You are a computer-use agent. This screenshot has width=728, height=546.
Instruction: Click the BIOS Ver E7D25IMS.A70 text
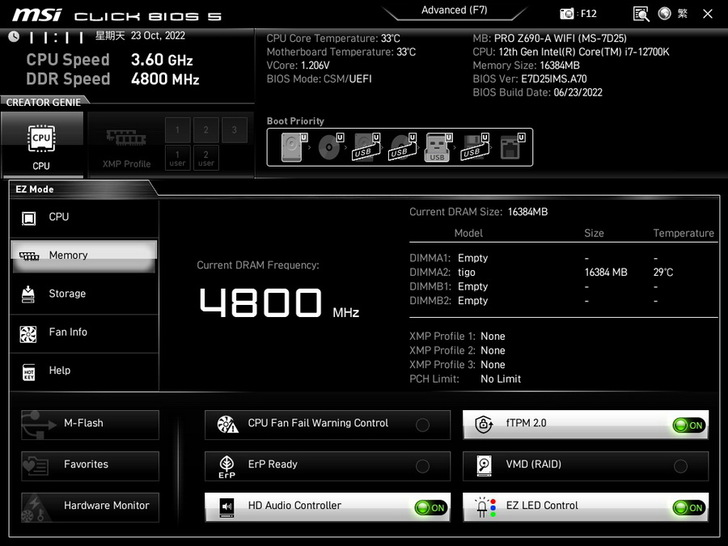coord(530,79)
